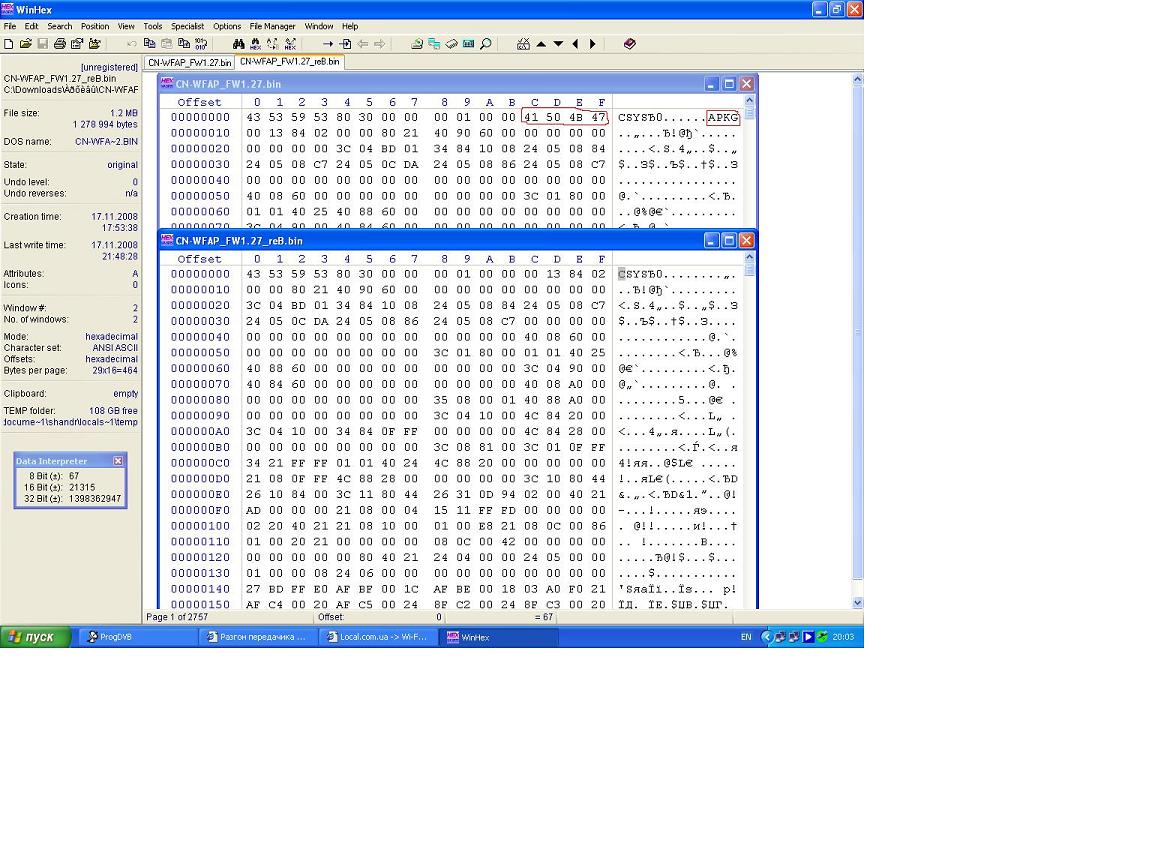The image size is (1152, 864).
Task: Open the Tools menu
Action: click(x=153, y=26)
